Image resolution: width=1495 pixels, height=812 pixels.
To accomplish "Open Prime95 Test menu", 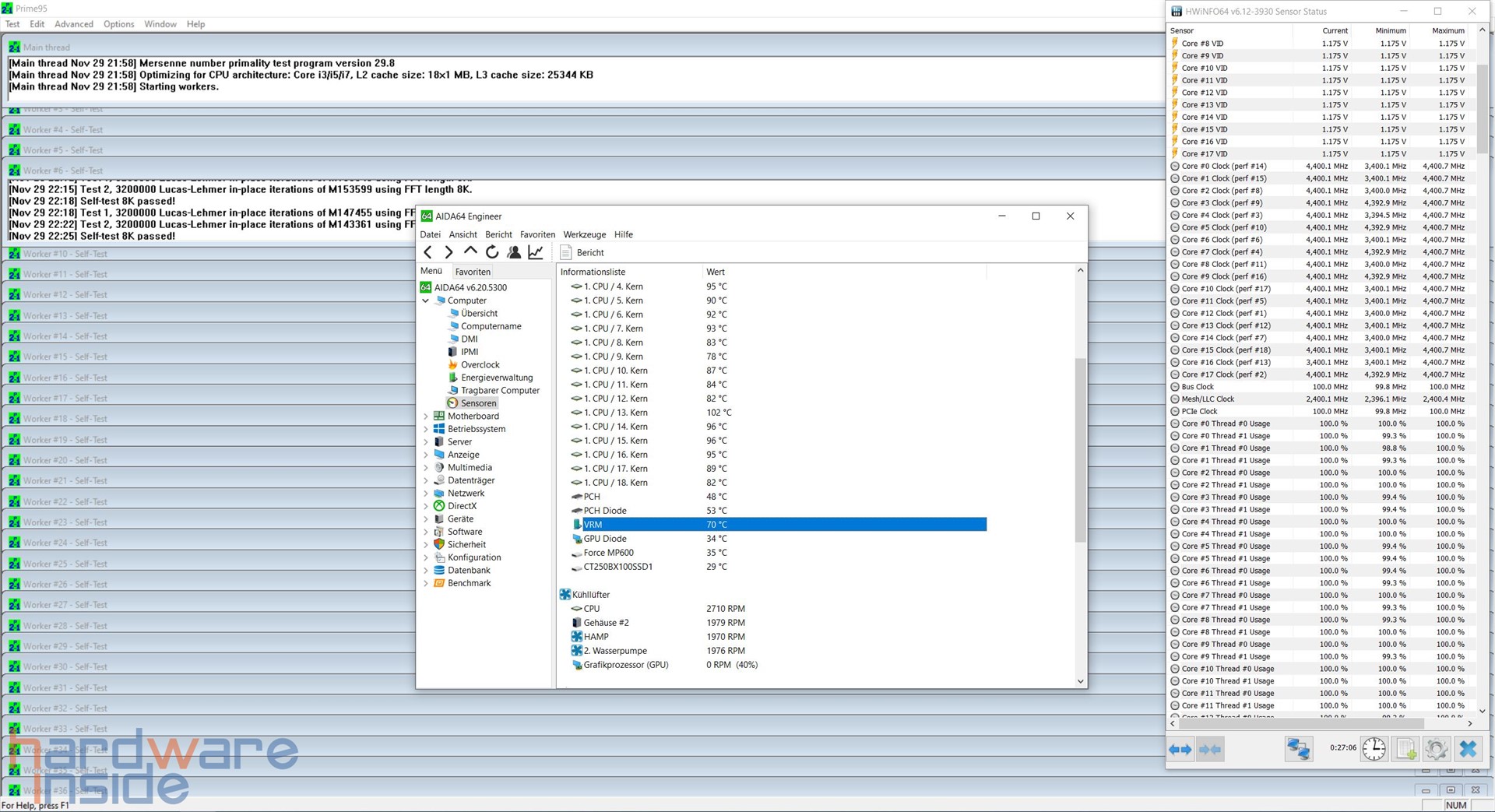I will [x=12, y=24].
